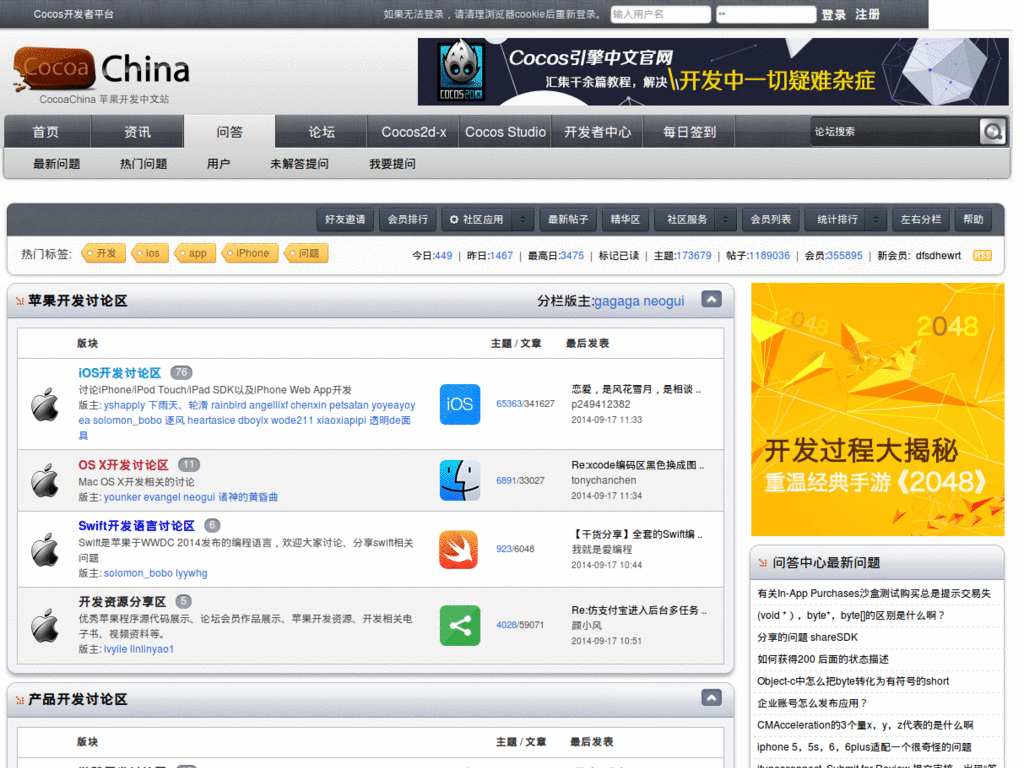Screen dimensions: 1024x768
Task: Open moderator gagaga profile link
Action: pos(616,301)
